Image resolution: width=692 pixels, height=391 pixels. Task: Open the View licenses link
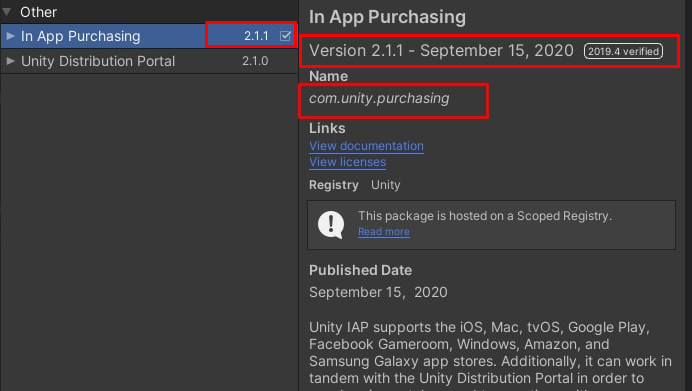347,162
